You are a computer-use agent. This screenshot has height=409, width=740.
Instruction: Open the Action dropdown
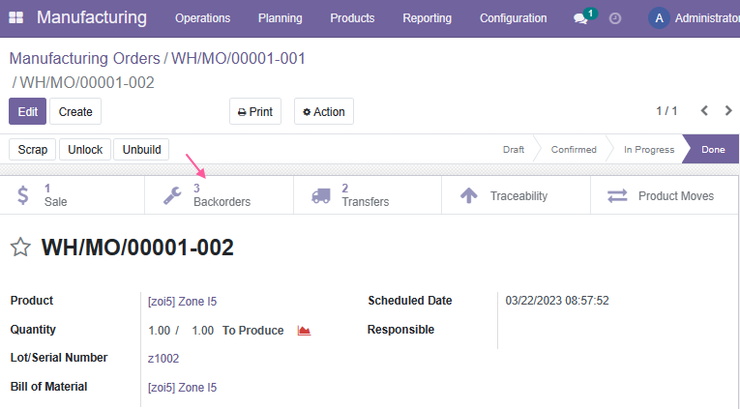[324, 111]
